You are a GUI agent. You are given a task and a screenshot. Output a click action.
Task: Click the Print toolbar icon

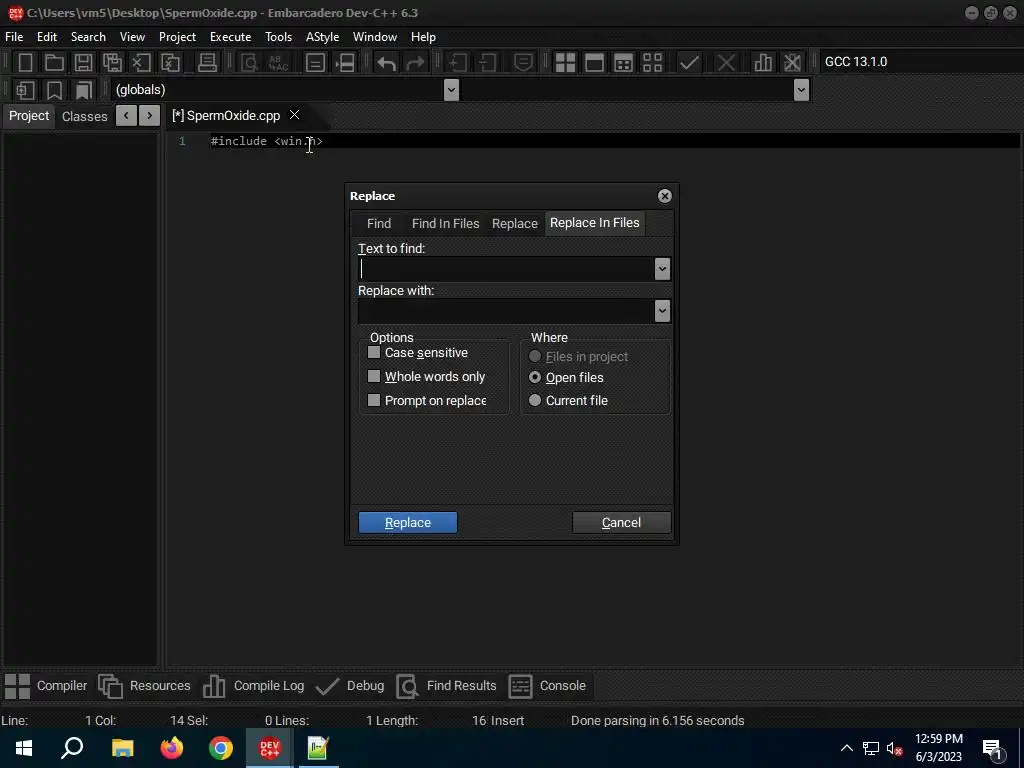[x=207, y=62]
